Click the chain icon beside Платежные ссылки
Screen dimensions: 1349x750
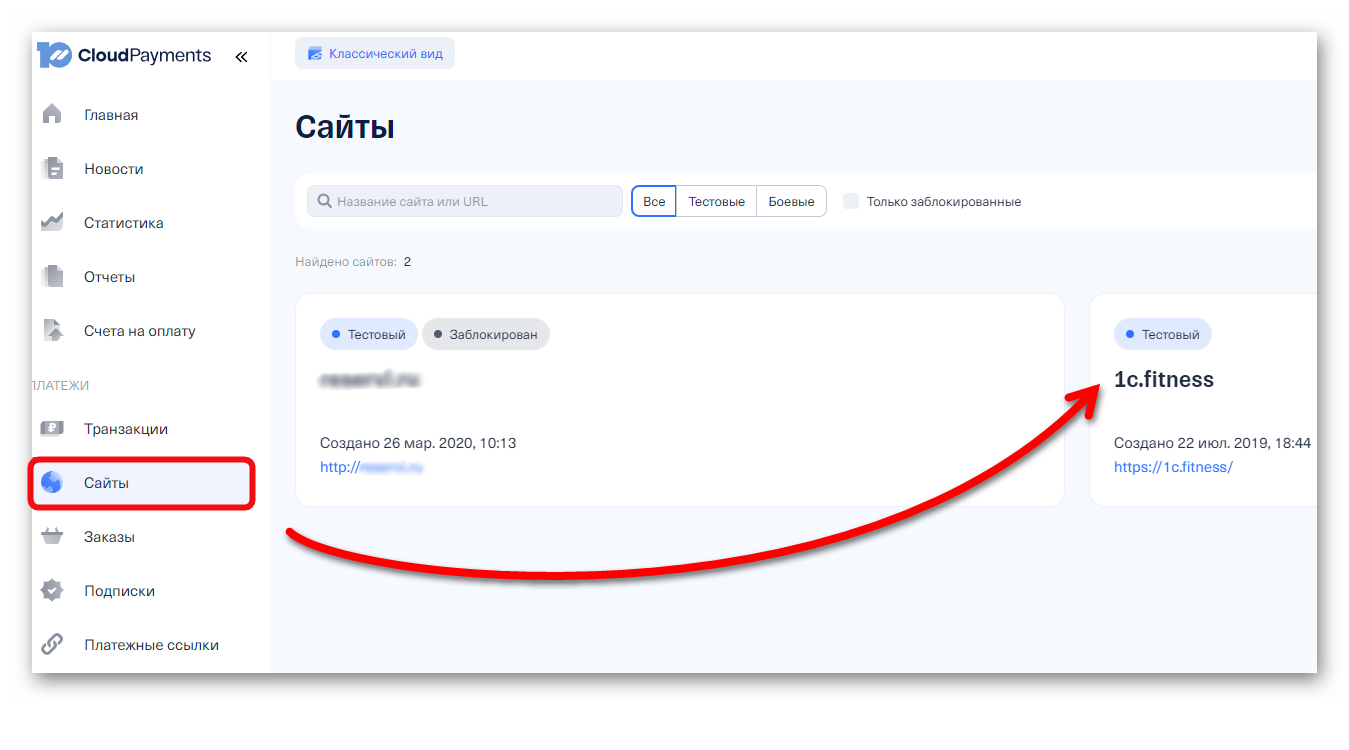(x=52, y=645)
